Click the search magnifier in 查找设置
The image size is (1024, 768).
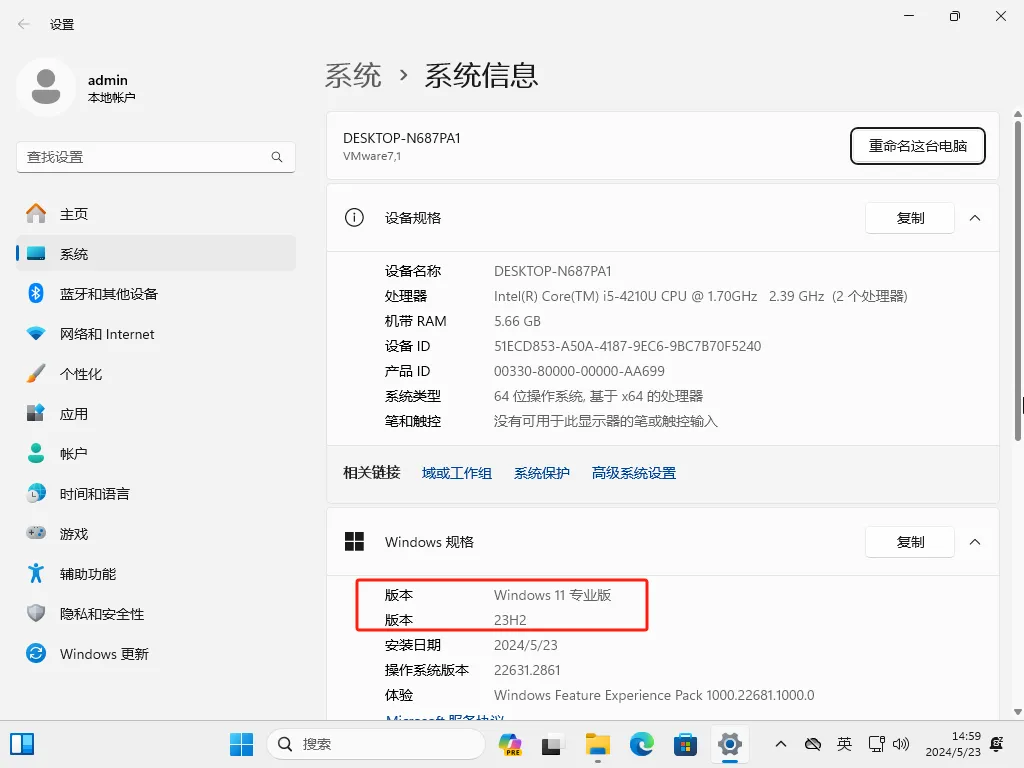277,157
